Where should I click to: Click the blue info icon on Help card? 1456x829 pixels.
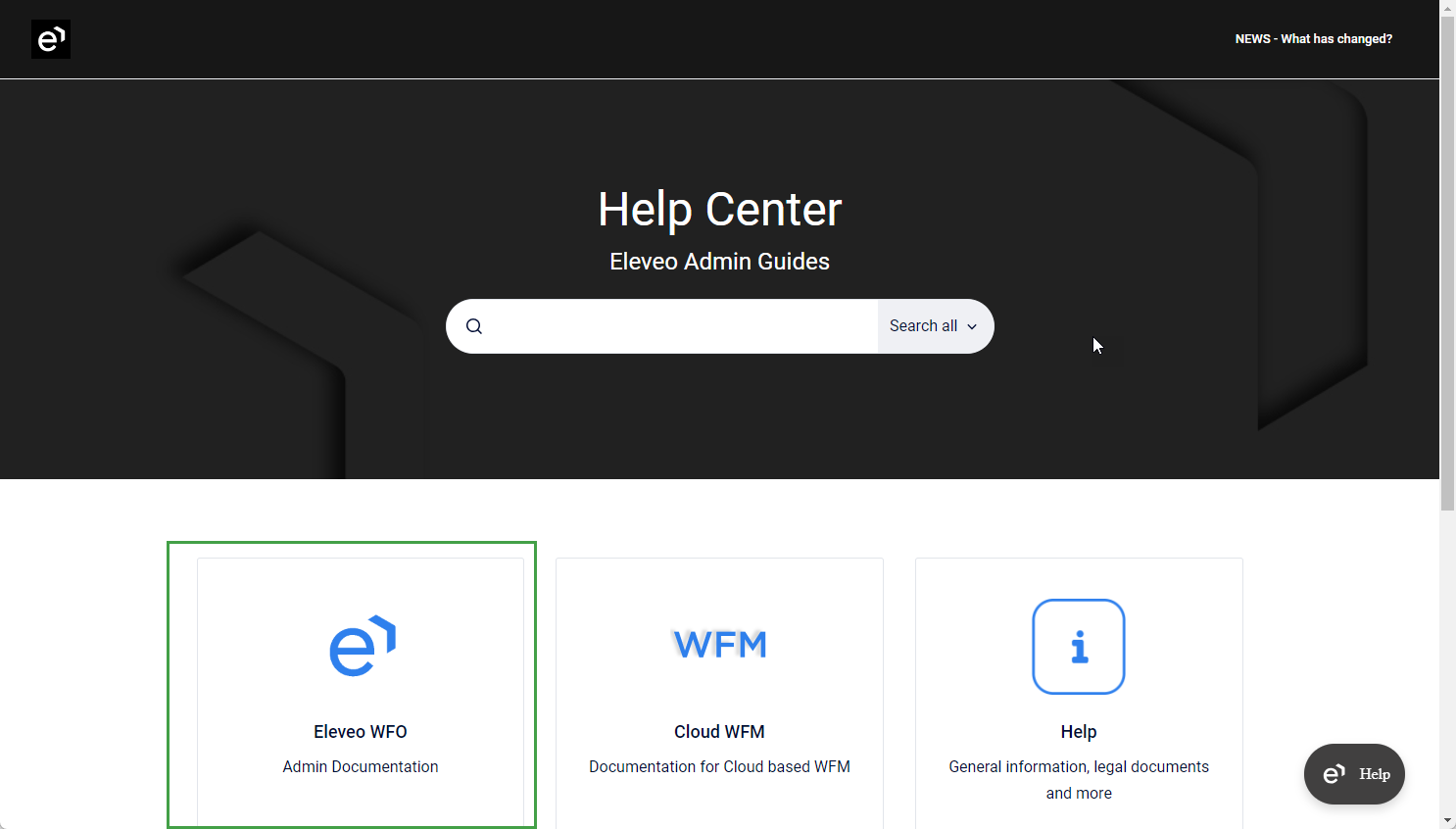tap(1079, 647)
